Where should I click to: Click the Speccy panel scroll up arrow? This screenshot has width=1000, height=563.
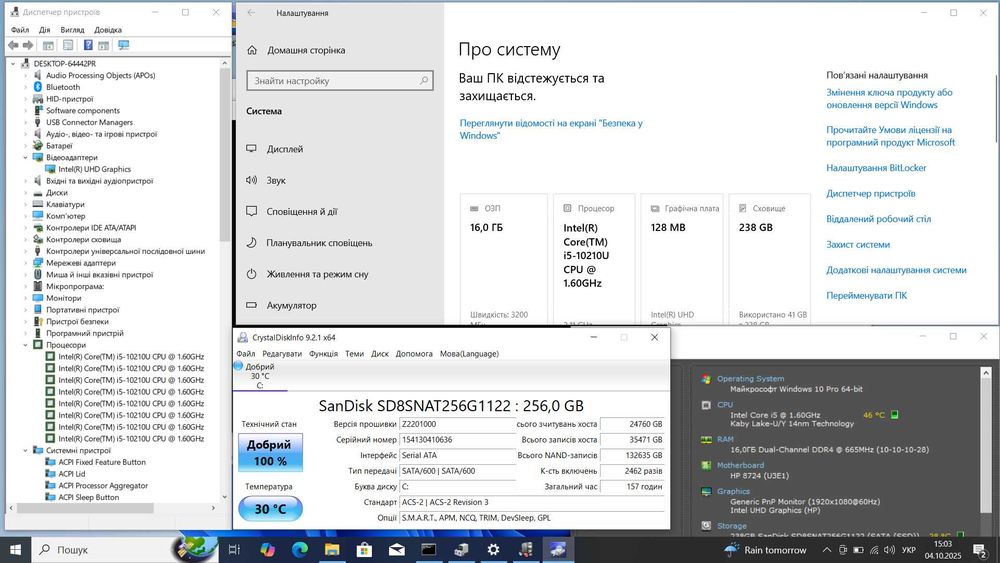(986, 372)
